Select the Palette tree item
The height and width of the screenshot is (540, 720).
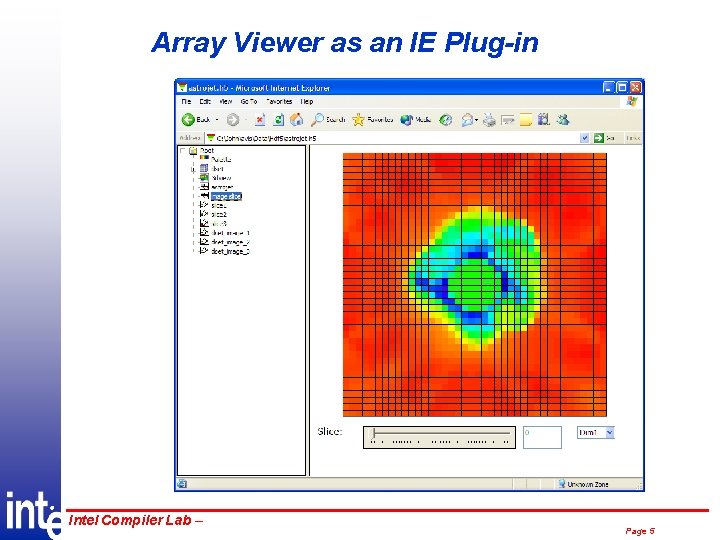point(221,159)
